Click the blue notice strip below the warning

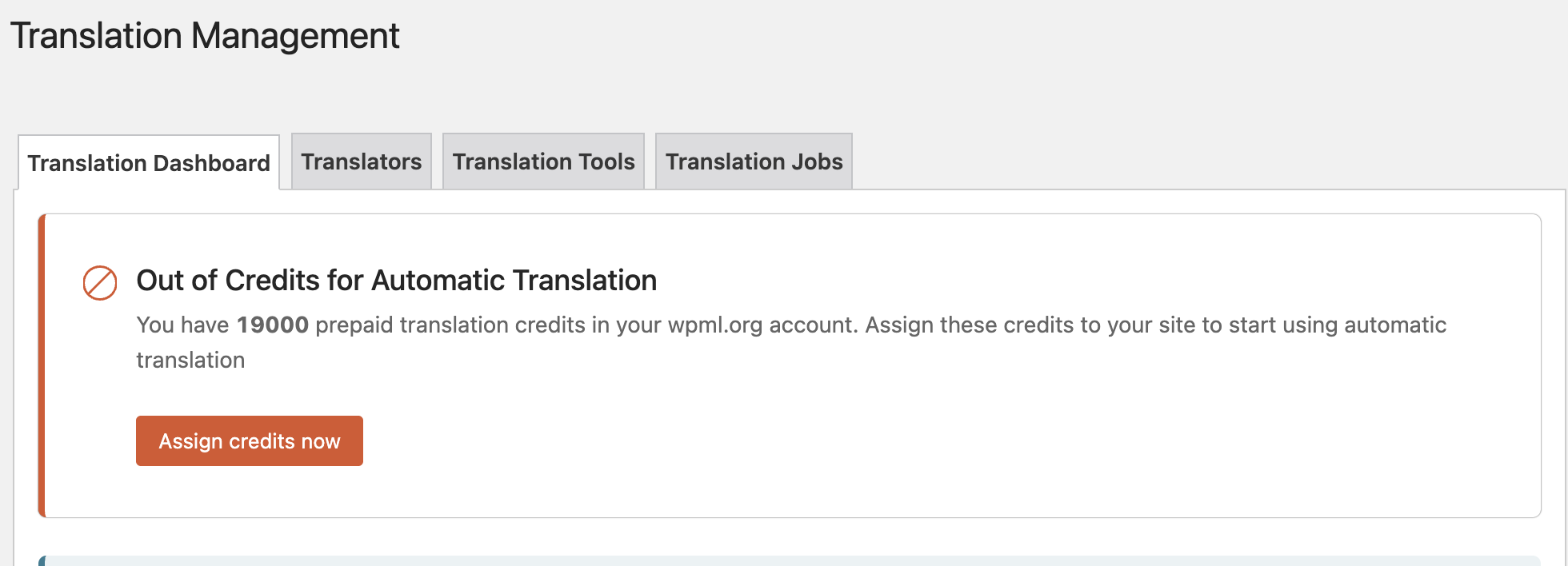click(x=790, y=560)
